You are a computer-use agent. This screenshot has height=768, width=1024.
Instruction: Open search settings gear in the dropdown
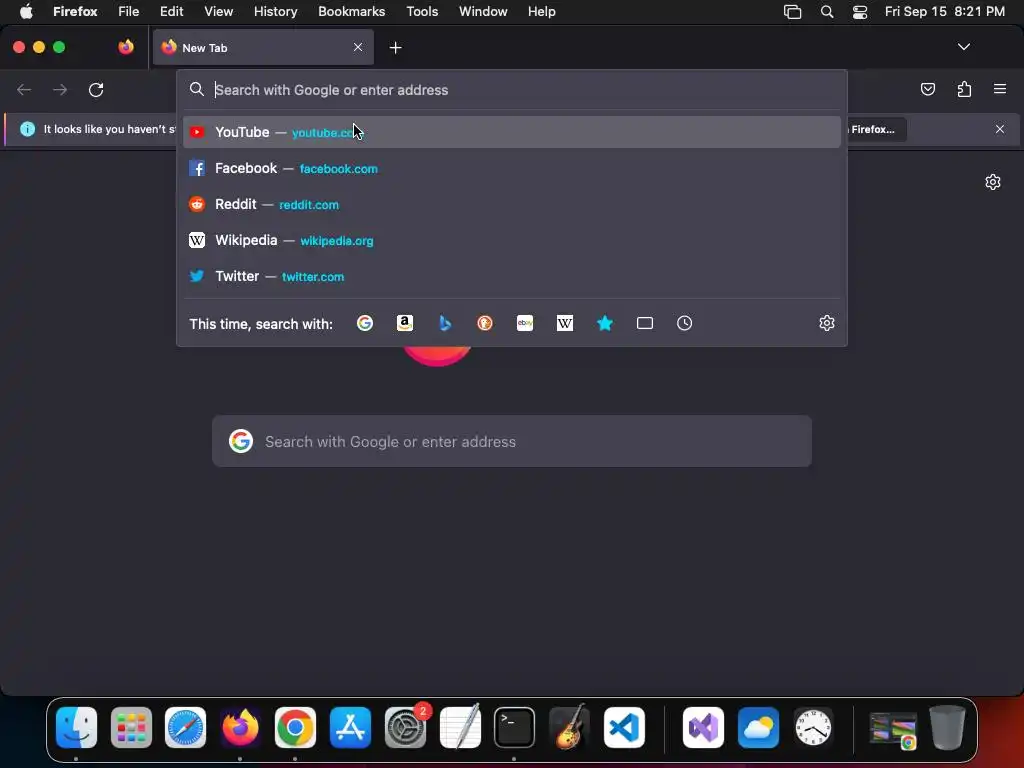coord(827,323)
